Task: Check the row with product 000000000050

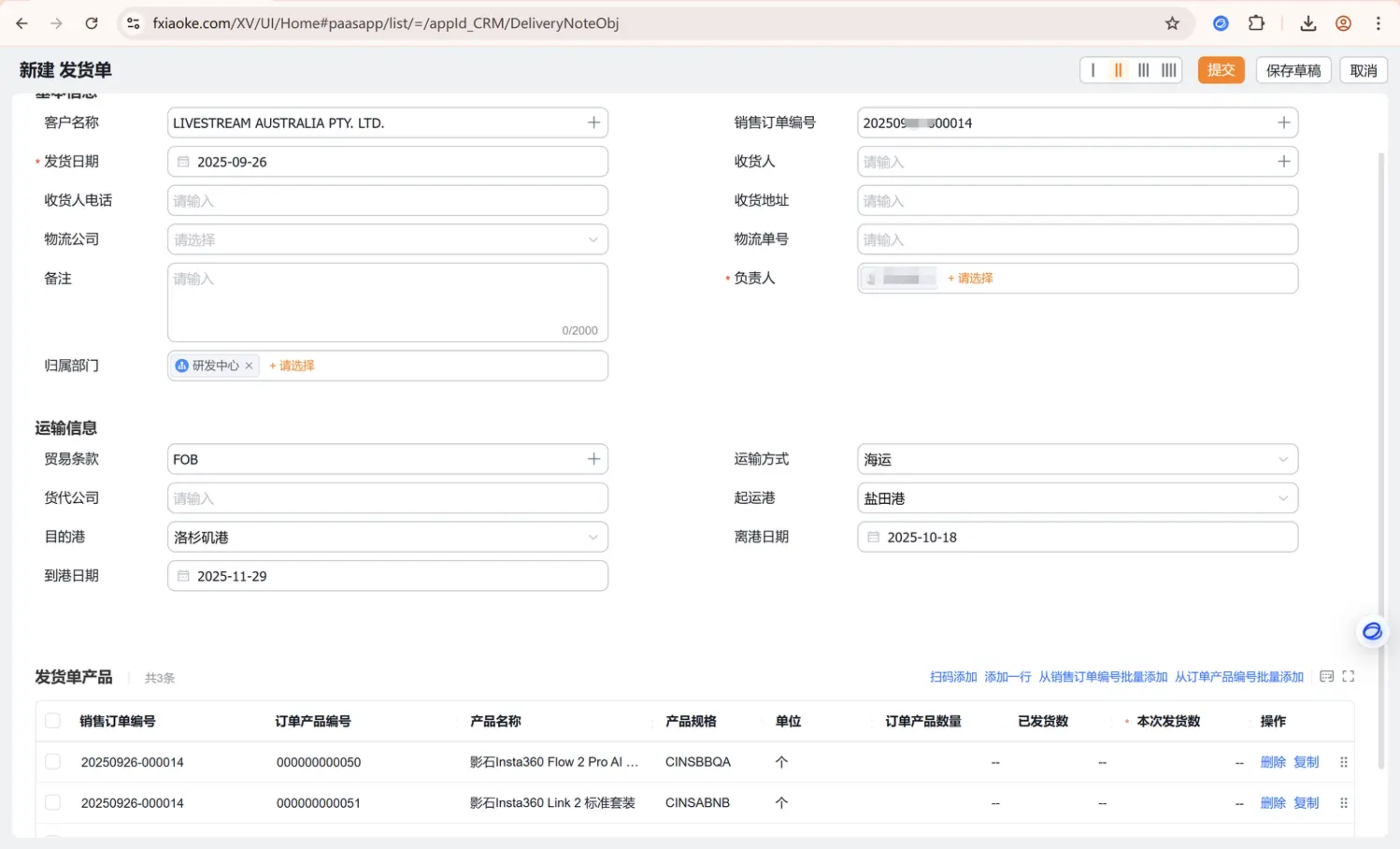Action: (53, 761)
